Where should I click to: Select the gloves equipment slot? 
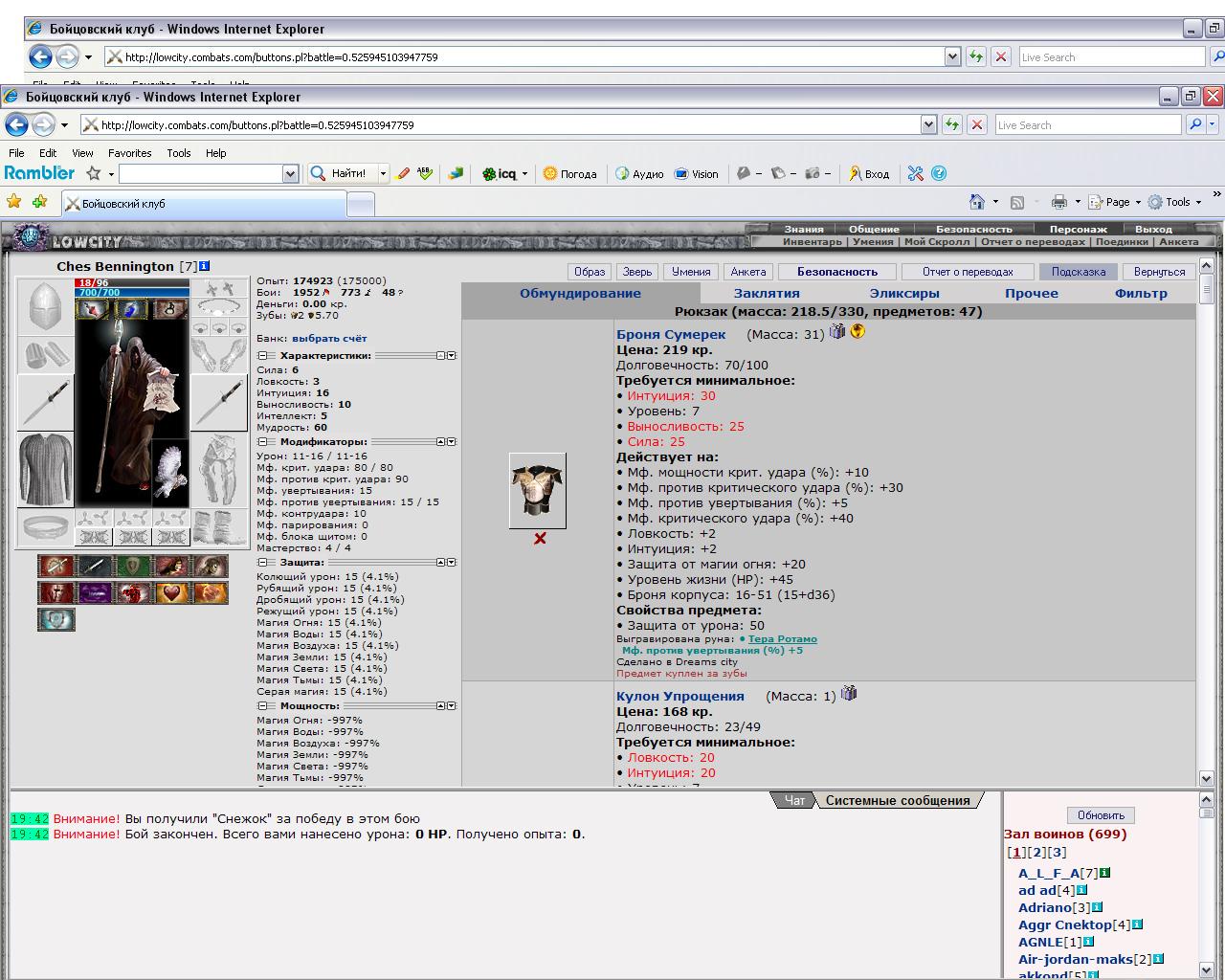[x=219, y=355]
